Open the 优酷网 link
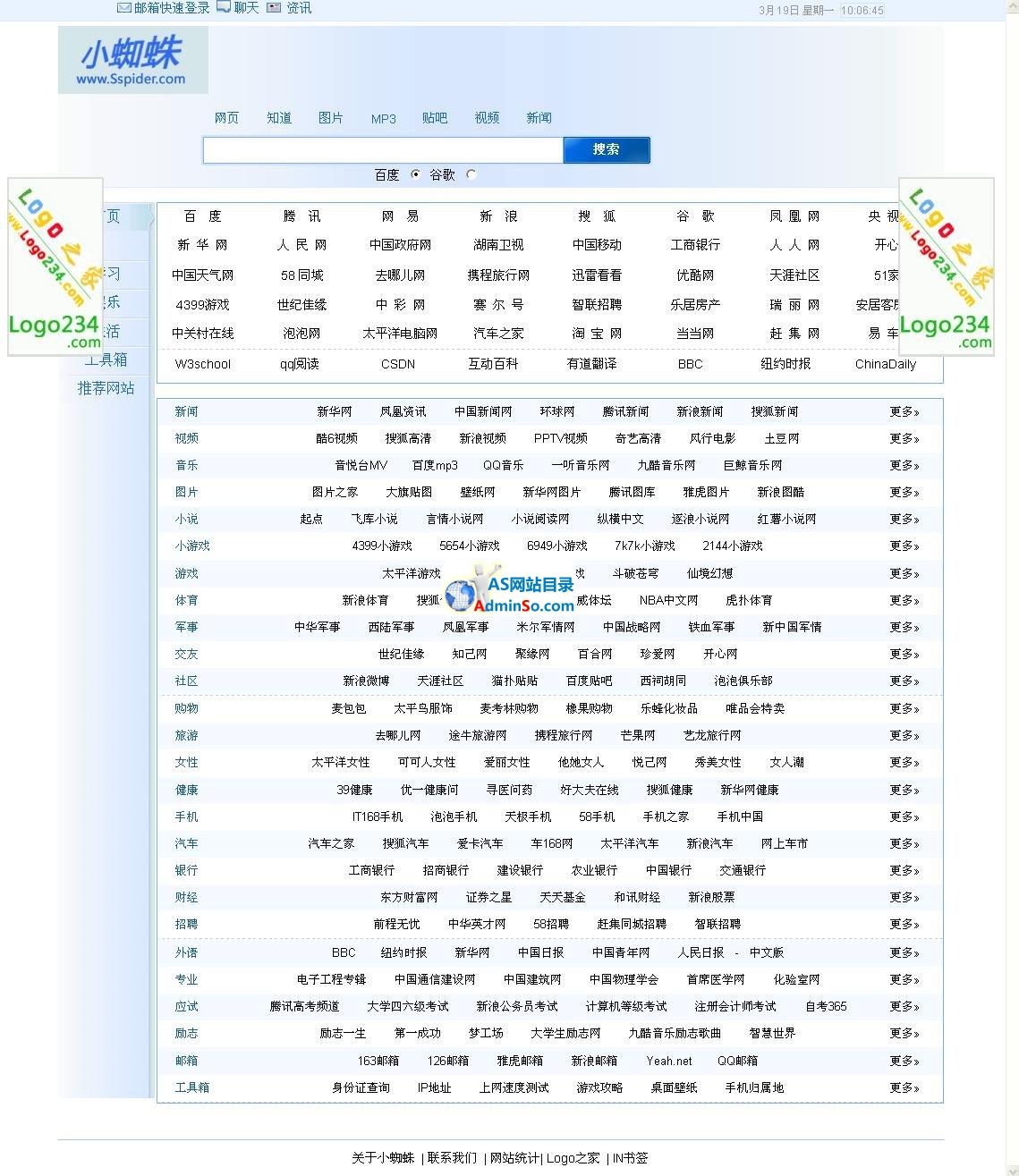This screenshot has height=1176, width=1019. coord(695,275)
